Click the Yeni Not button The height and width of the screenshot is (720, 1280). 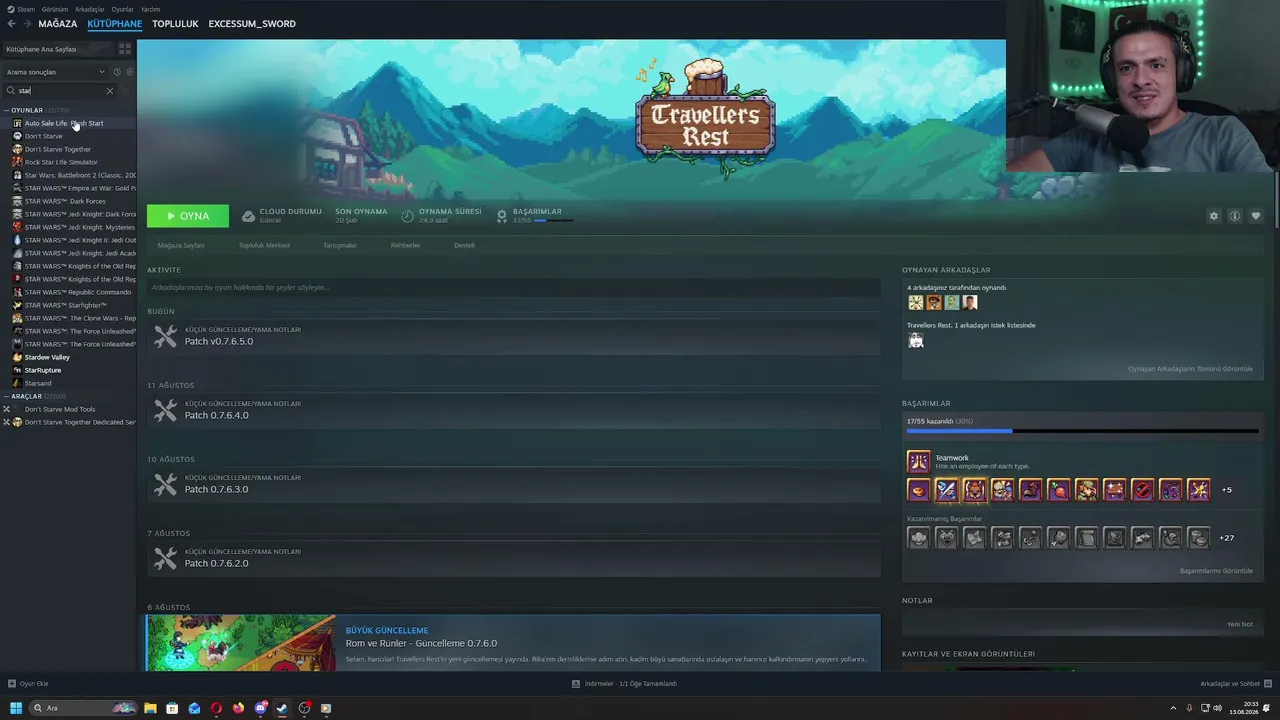tap(1240, 624)
